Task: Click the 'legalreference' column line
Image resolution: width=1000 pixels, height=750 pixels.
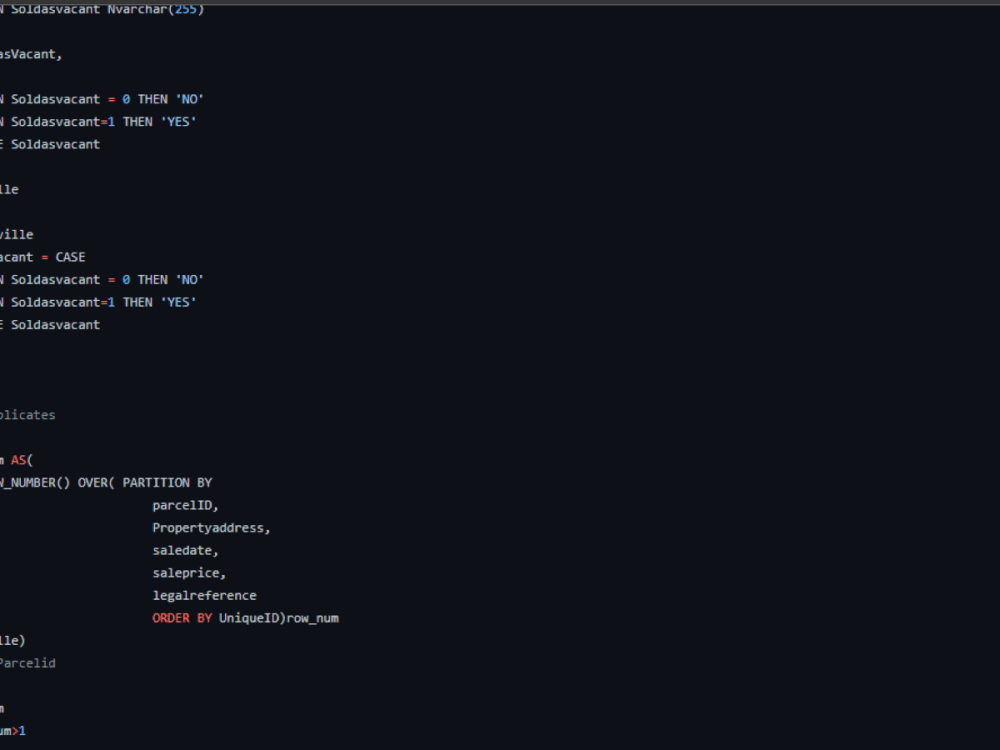Action: pos(205,596)
